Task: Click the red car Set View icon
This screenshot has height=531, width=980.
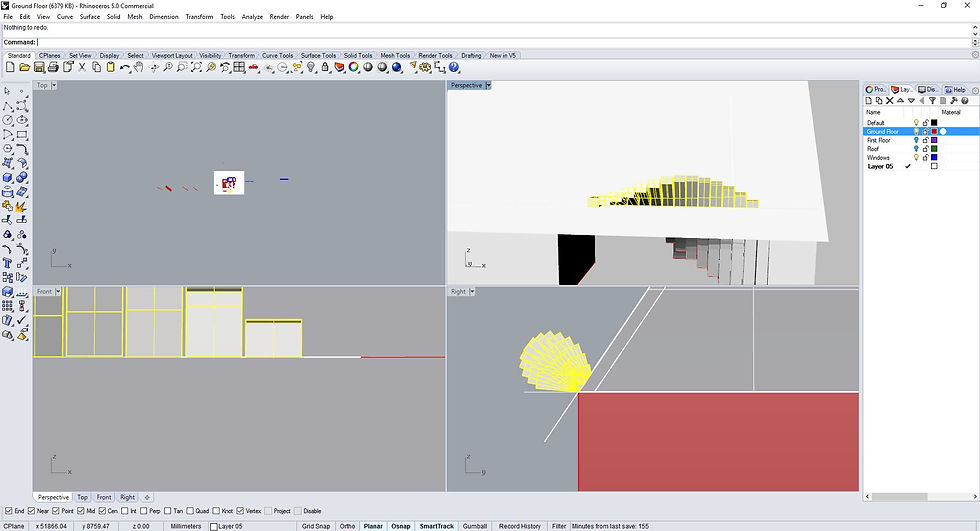Action: (254, 67)
